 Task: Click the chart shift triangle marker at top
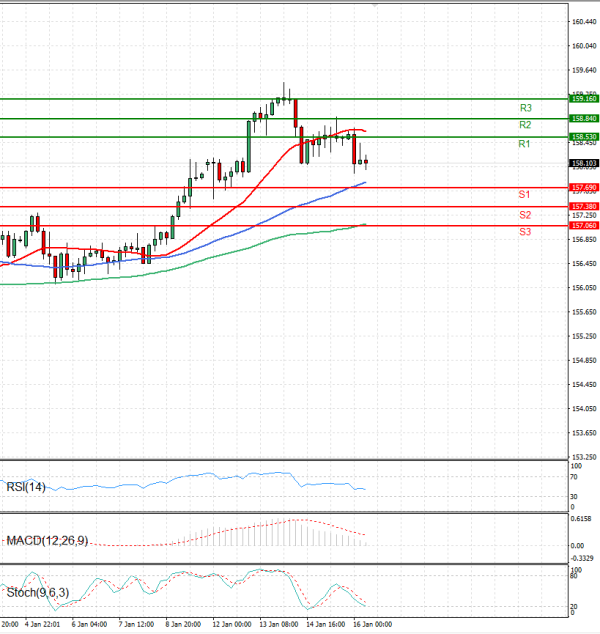(375, 4)
